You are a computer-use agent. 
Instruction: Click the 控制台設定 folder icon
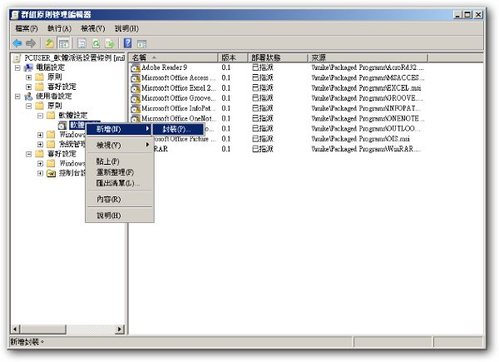click(51, 173)
